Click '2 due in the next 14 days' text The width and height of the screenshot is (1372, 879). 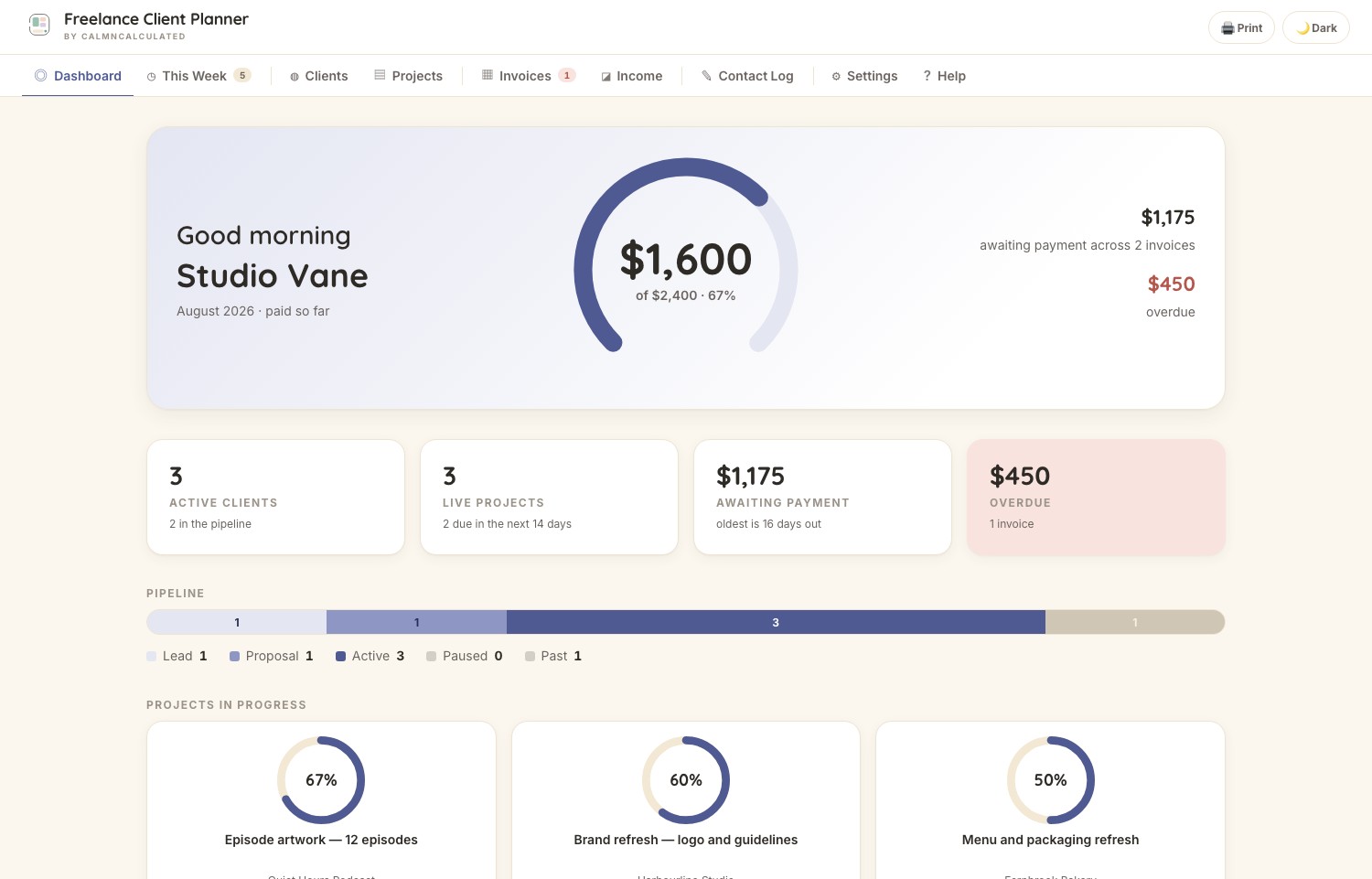coord(507,524)
